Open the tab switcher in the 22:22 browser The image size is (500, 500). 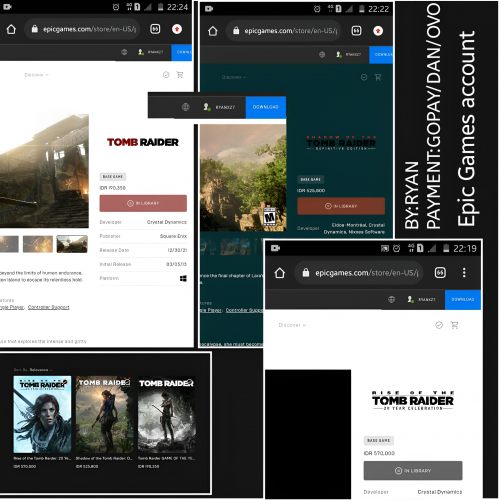point(356,31)
